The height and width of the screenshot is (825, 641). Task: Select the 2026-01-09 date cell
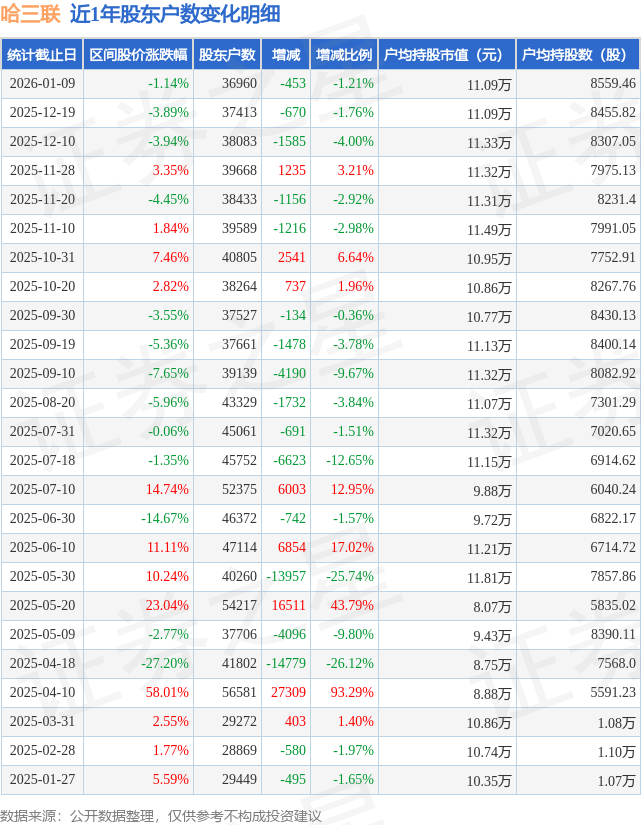42,84
